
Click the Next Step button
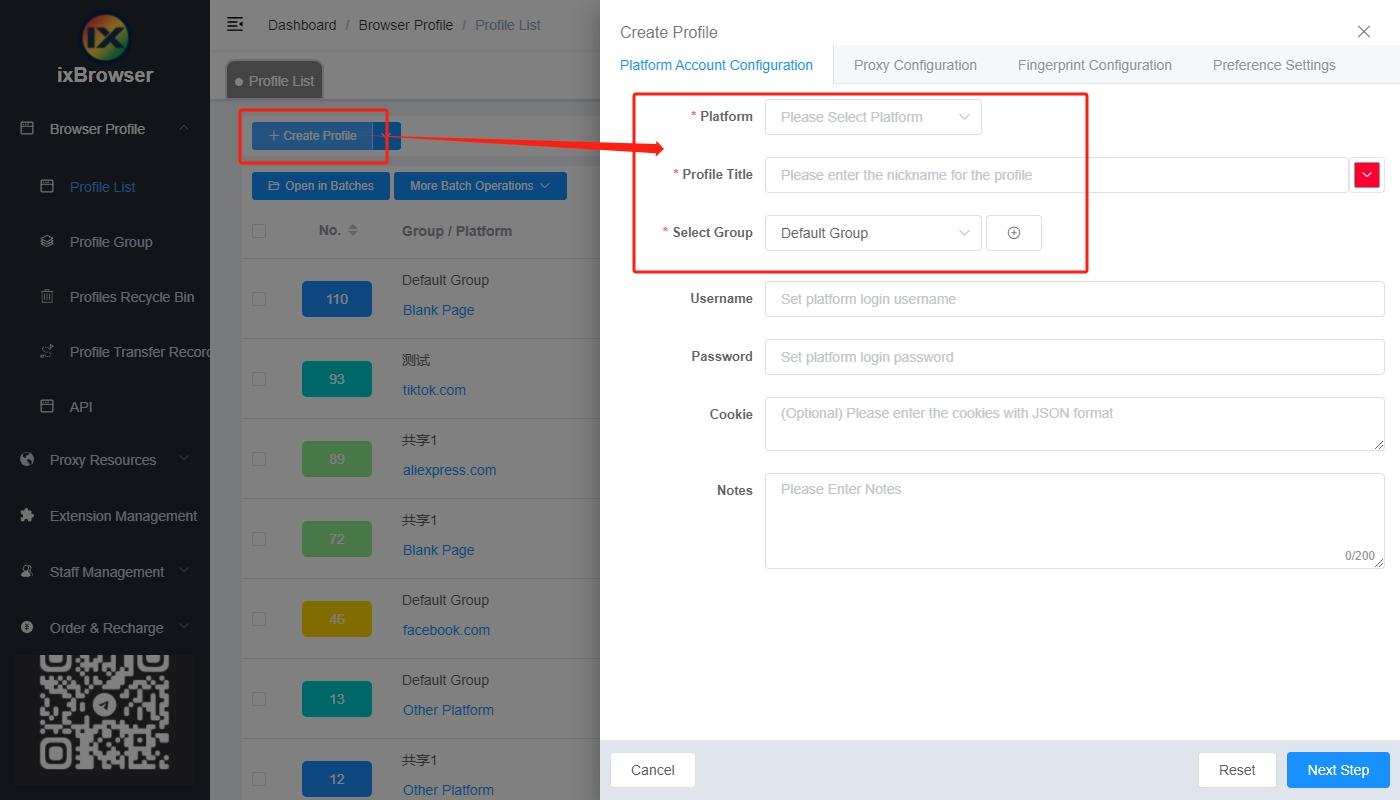click(x=1337, y=770)
